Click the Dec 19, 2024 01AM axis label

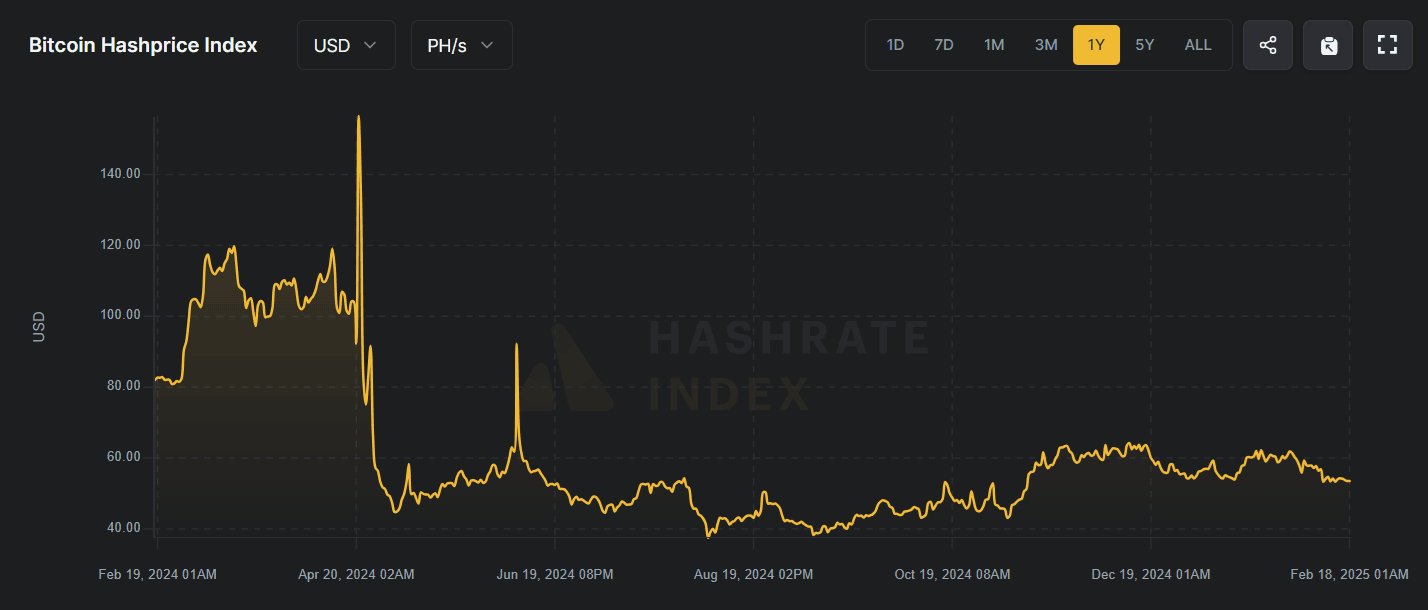(x=1150, y=574)
